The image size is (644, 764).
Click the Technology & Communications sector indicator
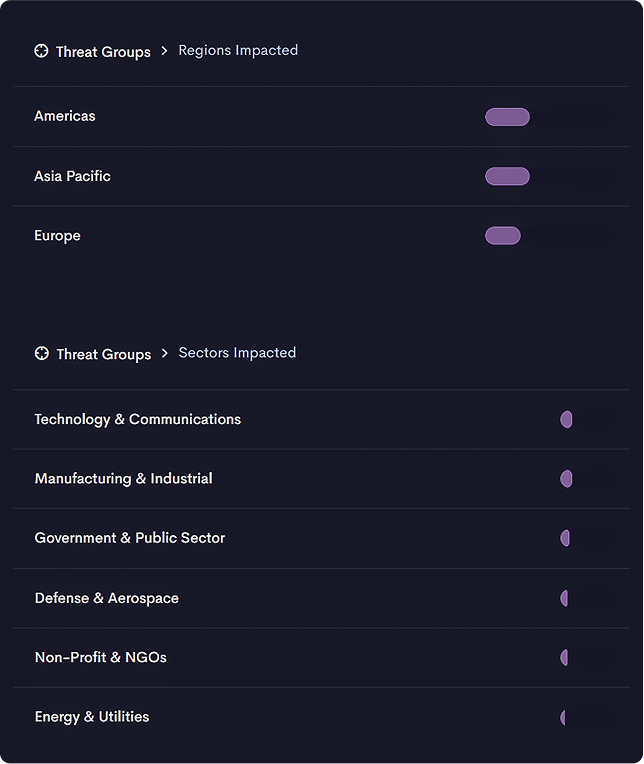point(566,420)
